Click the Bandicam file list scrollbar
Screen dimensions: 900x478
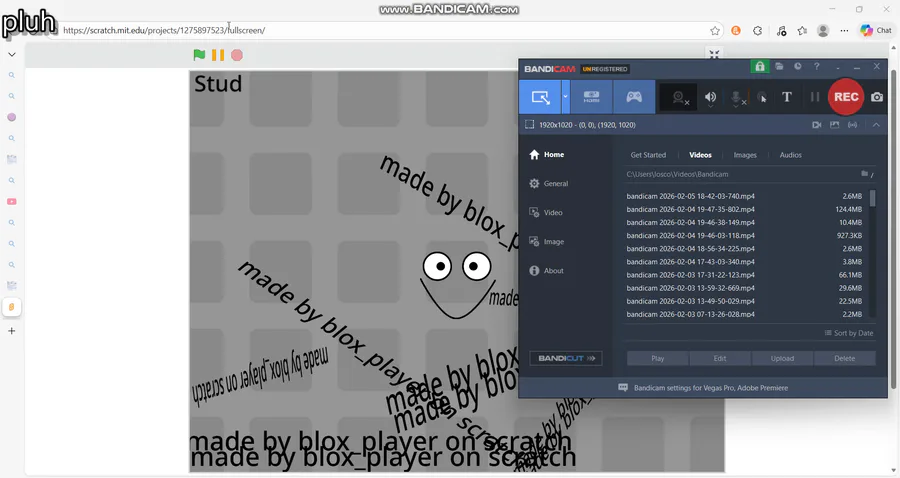[x=872, y=198]
